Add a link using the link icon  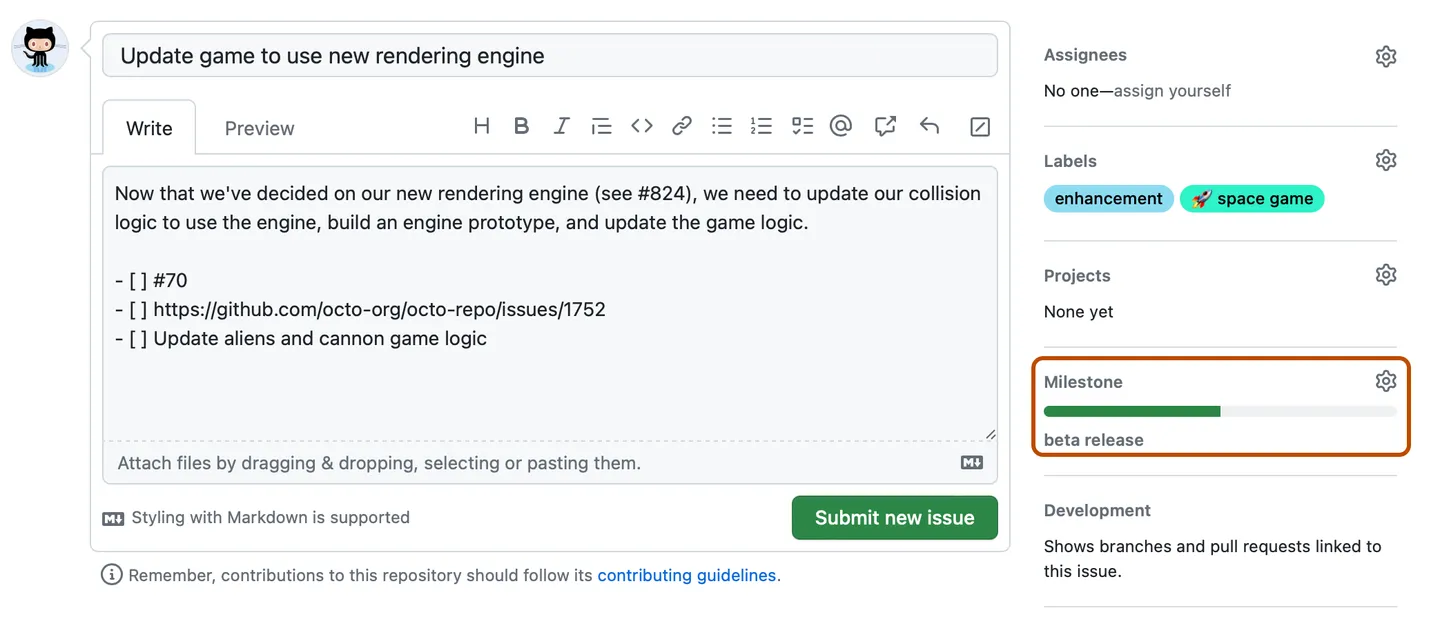(x=682, y=126)
